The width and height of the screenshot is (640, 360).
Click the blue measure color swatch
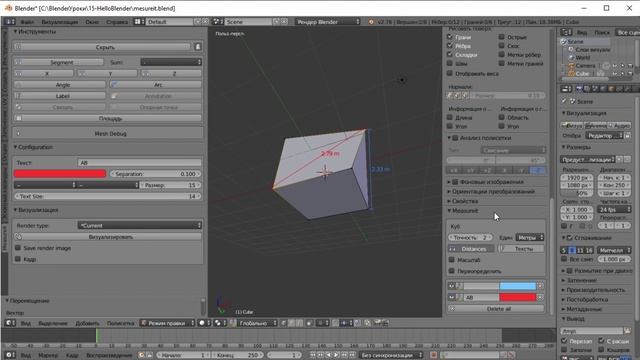click(x=518, y=286)
